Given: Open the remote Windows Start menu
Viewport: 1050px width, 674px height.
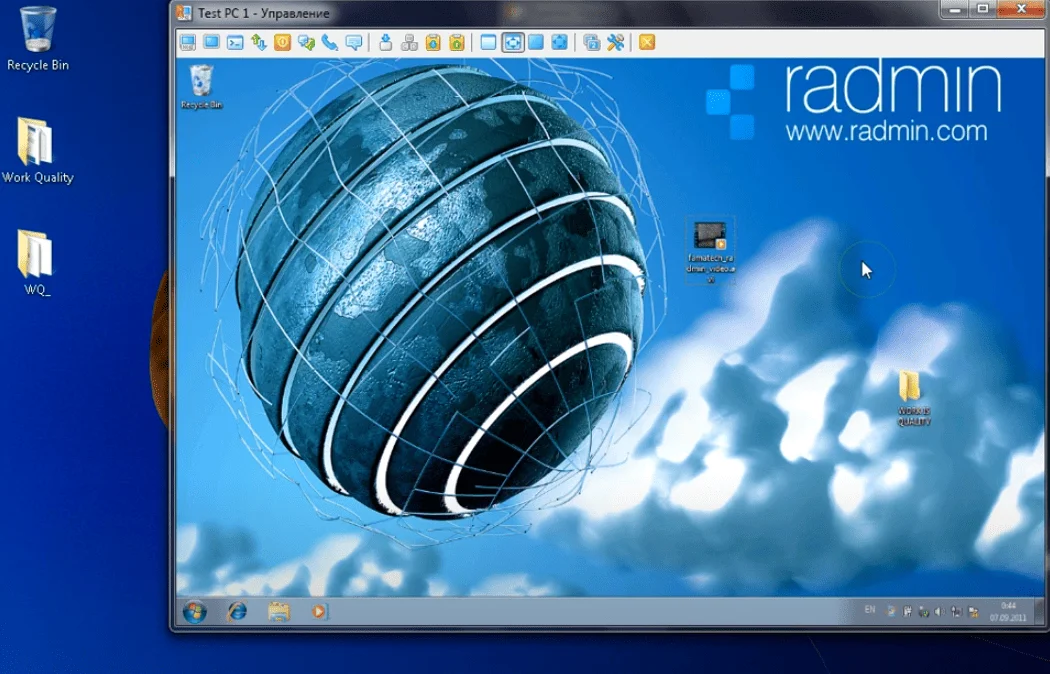Looking at the screenshot, I should tap(194, 611).
